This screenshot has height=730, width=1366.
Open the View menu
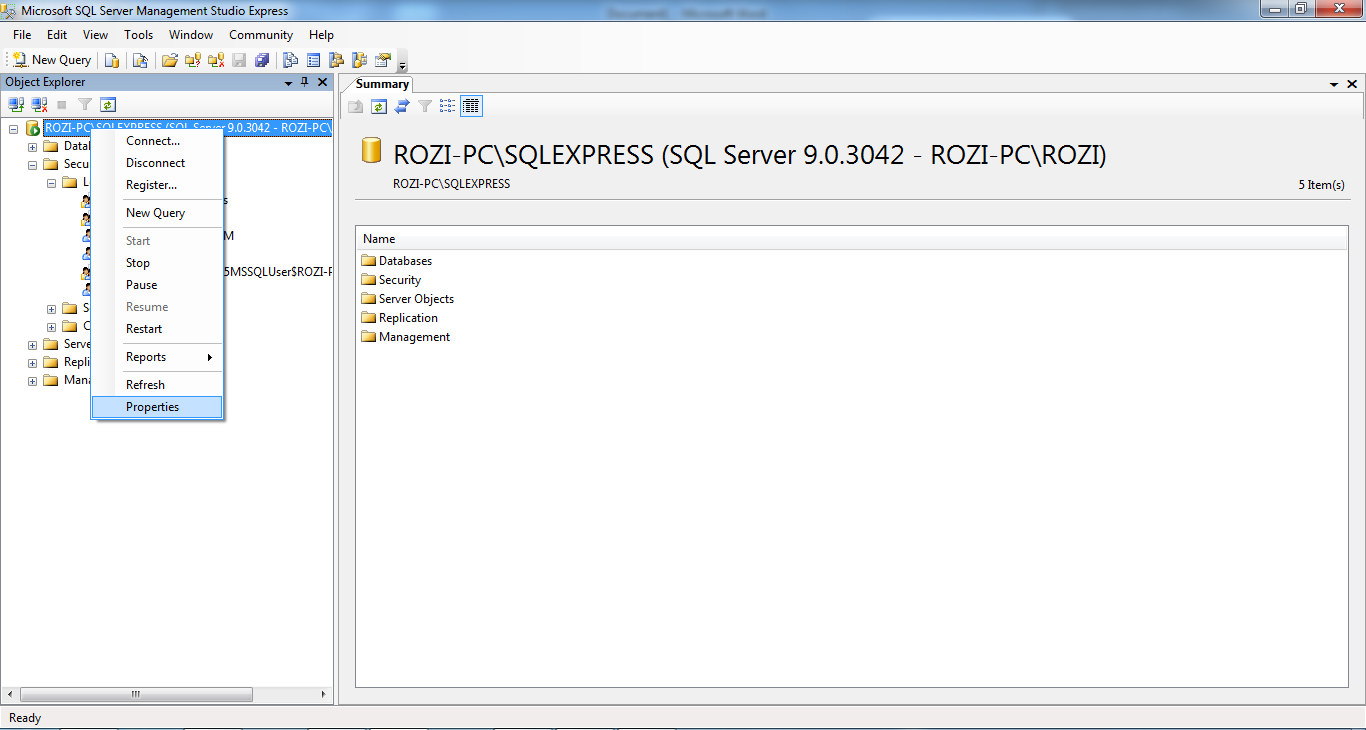click(95, 35)
